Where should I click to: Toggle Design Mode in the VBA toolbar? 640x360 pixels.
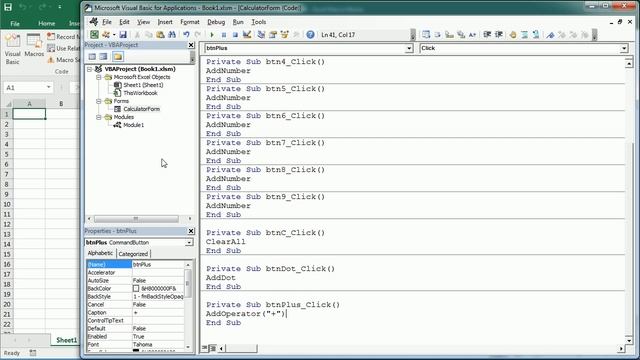(x=247, y=35)
